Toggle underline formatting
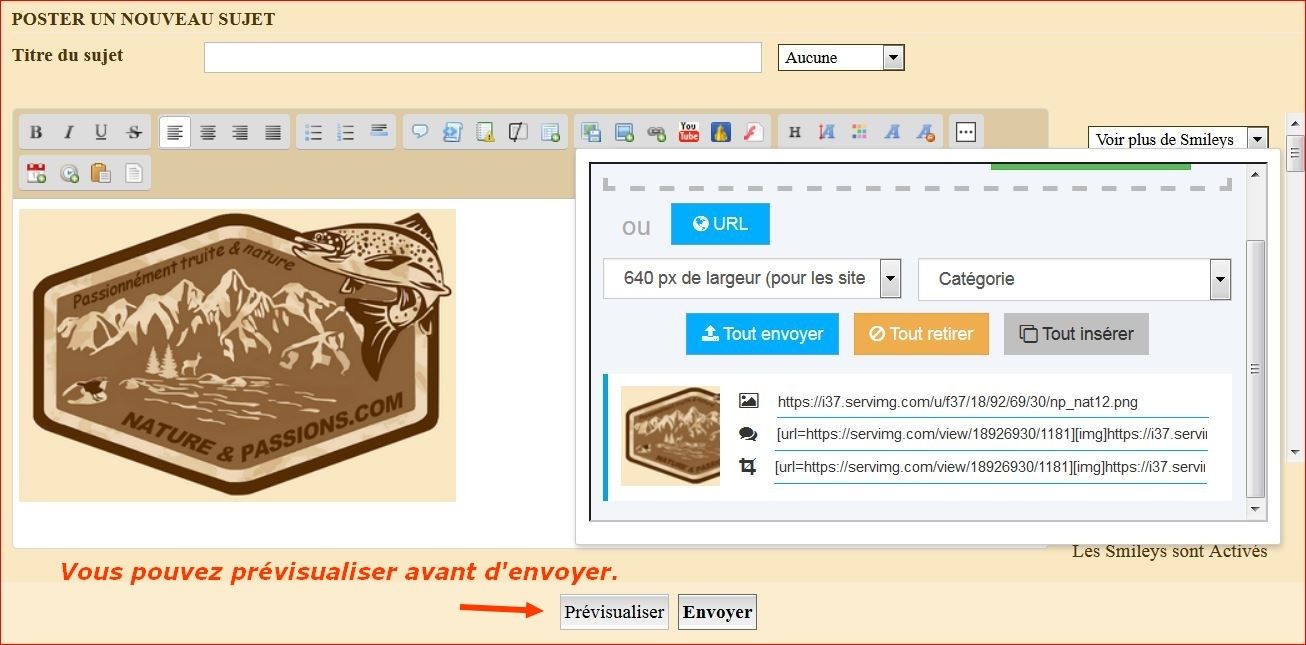The image size is (1306, 645). (101, 132)
